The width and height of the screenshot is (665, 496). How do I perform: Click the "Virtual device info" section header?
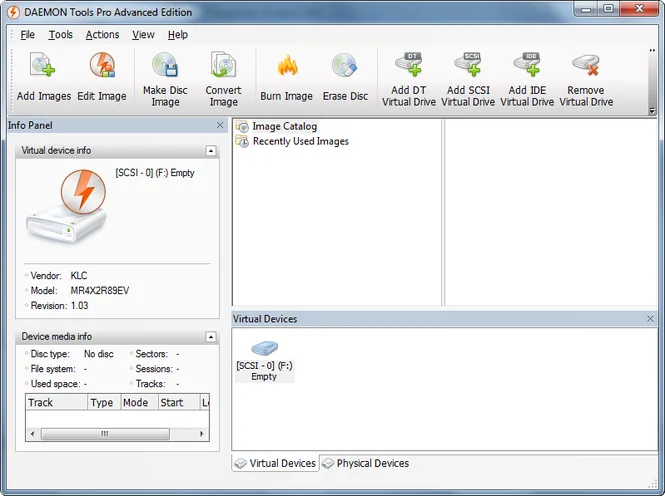pyautogui.click(x=117, y=150)
